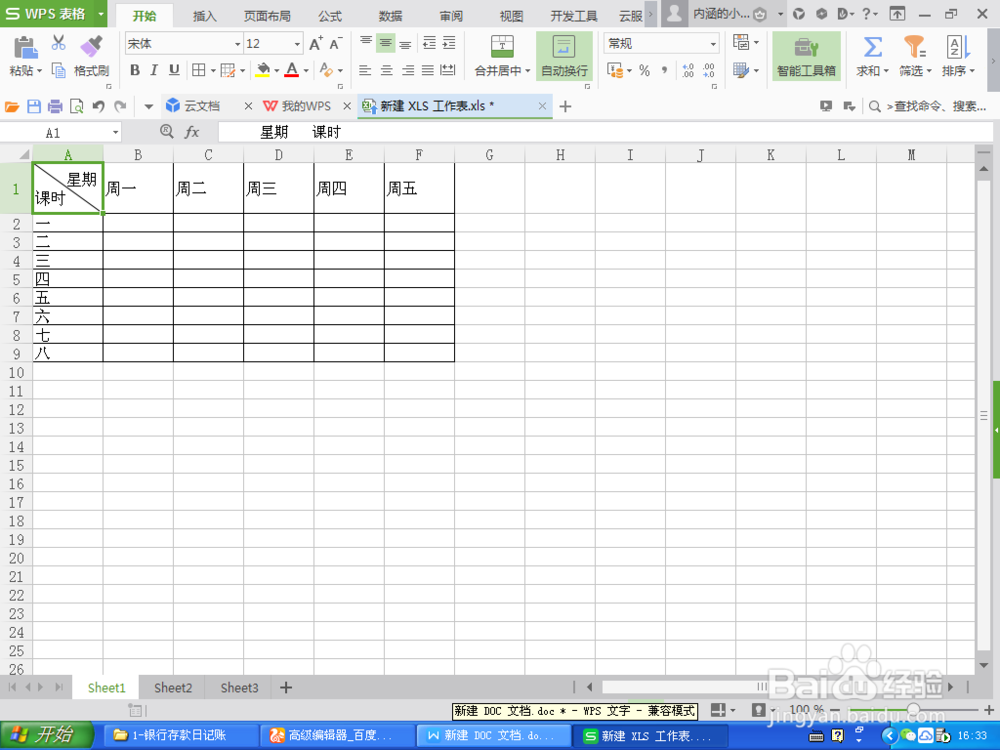Click the insert function fx icon
1000x750 pixels.
point(191,132)
